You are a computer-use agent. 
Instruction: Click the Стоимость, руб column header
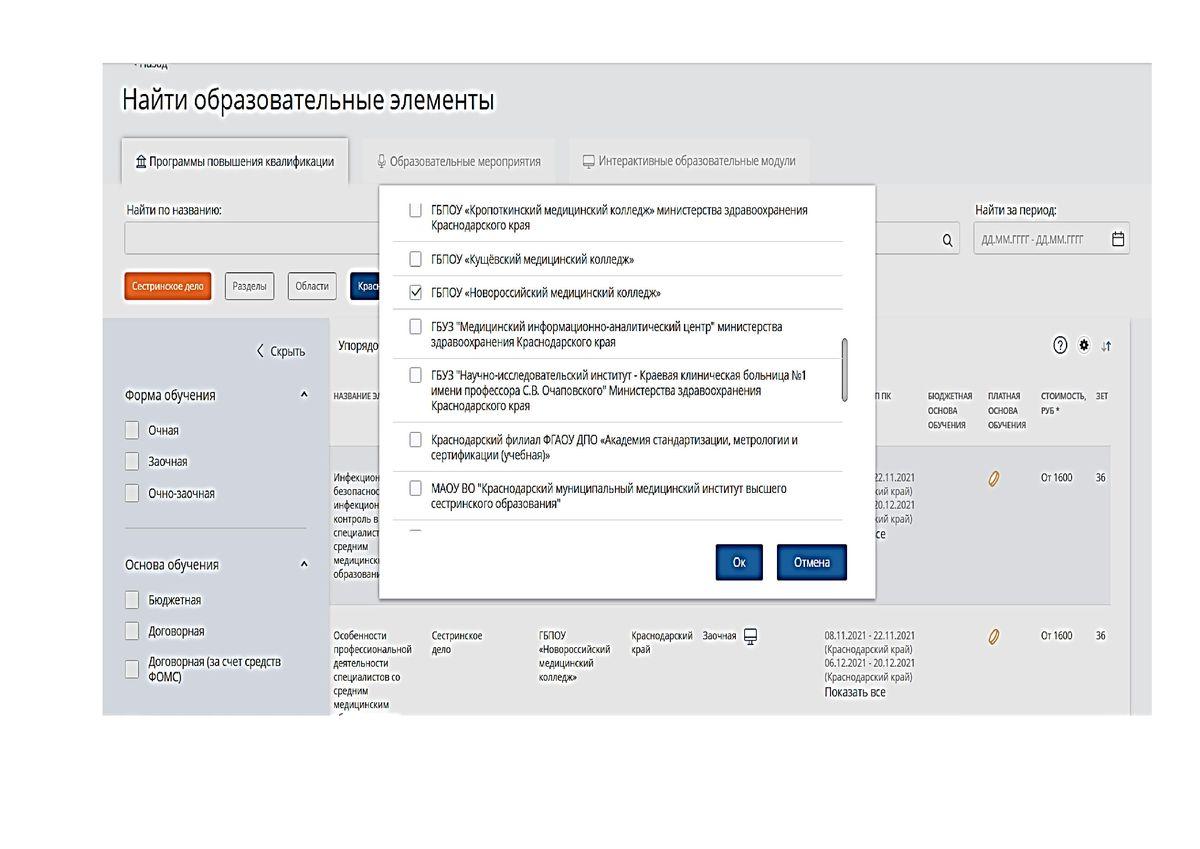tap(1062, 402)
